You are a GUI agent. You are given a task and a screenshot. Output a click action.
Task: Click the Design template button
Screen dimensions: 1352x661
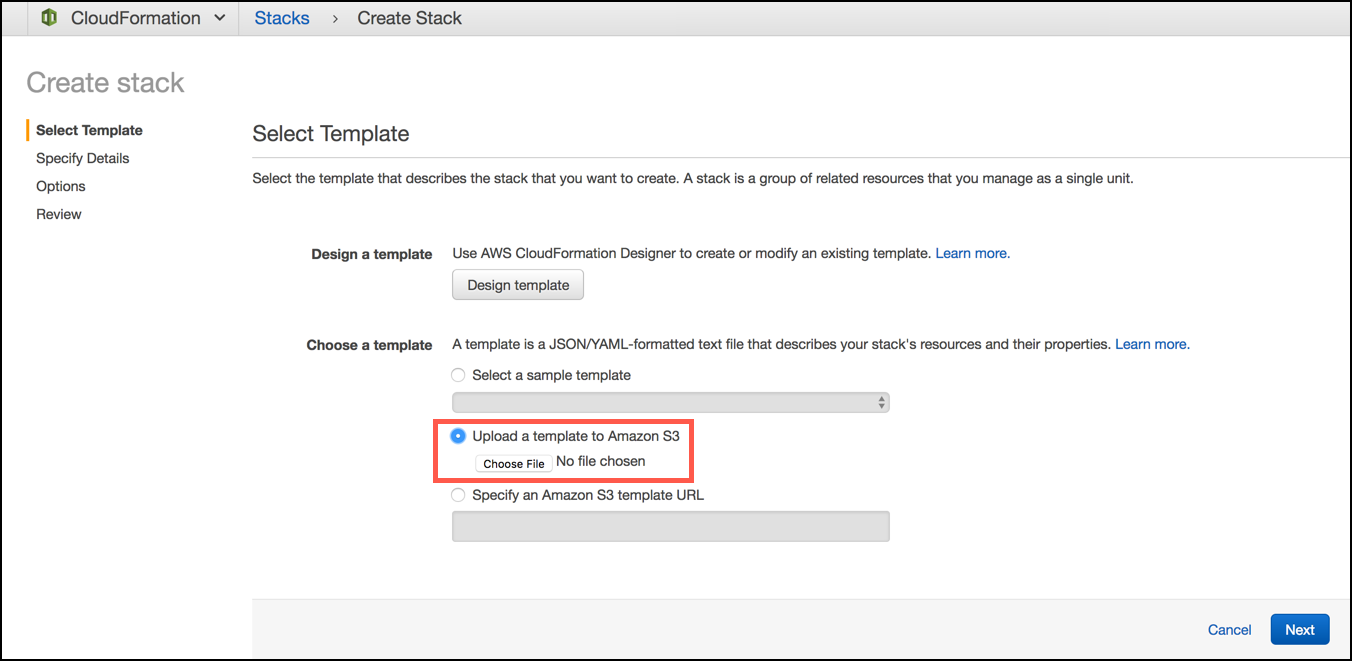pyautogui.click(x=517, y=284)
